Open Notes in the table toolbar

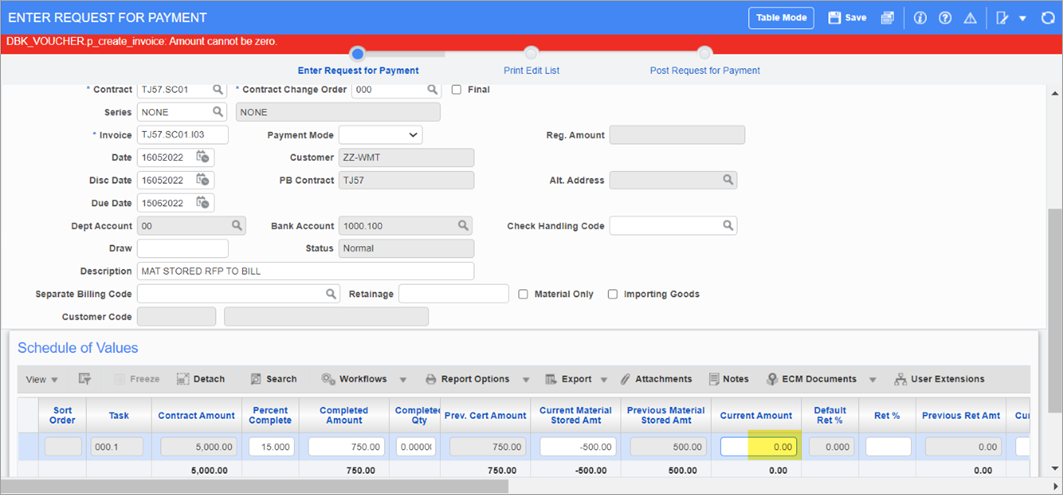click(729, 379)
